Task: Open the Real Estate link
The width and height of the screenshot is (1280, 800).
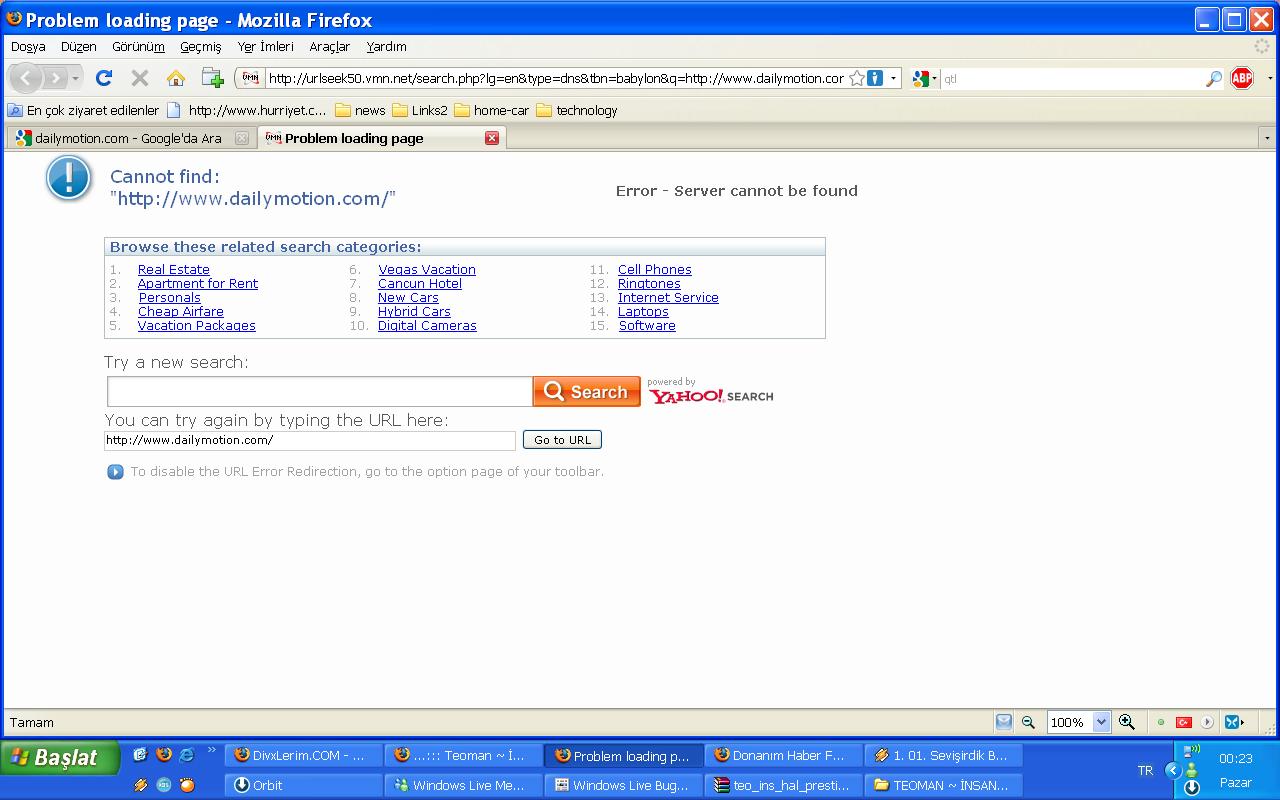Action: click(174, 270)
